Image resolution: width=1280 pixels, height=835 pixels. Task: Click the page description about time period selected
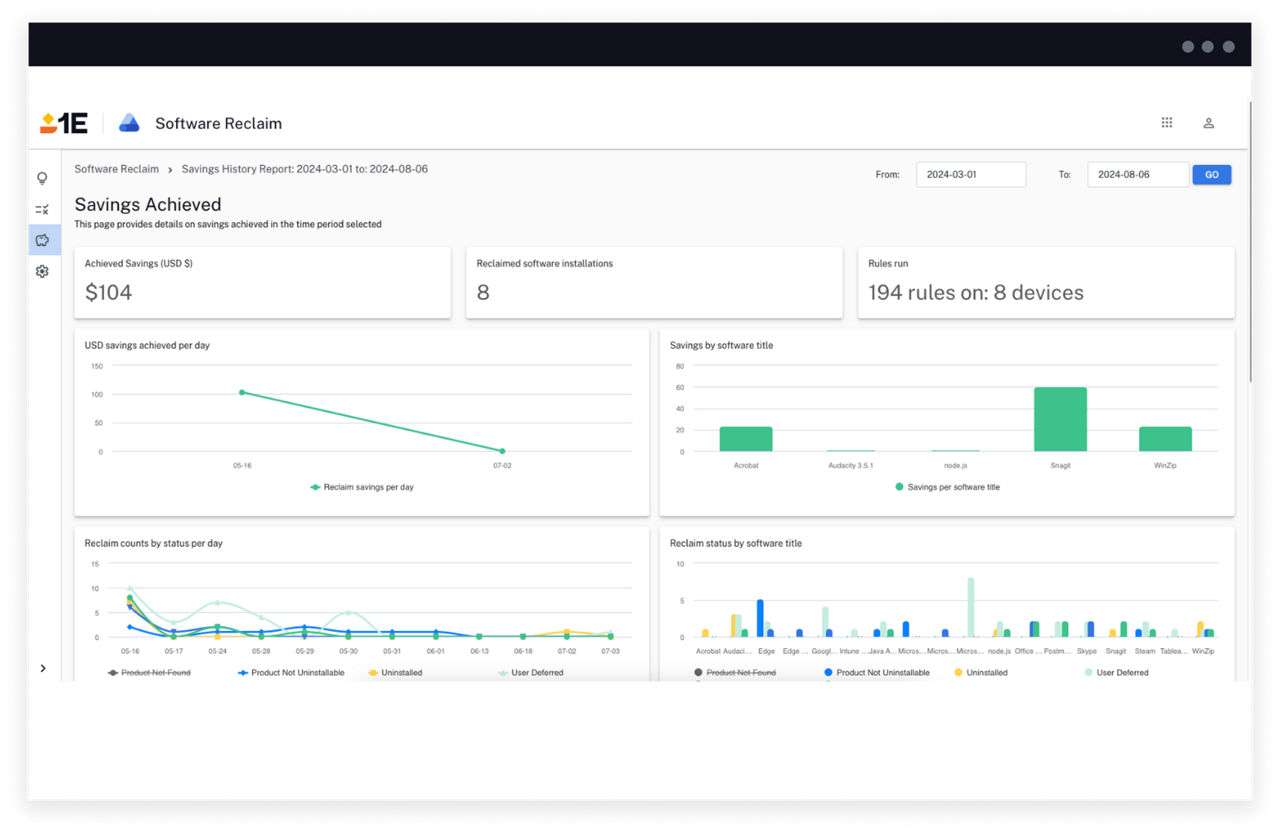click(x=228, y=224)
